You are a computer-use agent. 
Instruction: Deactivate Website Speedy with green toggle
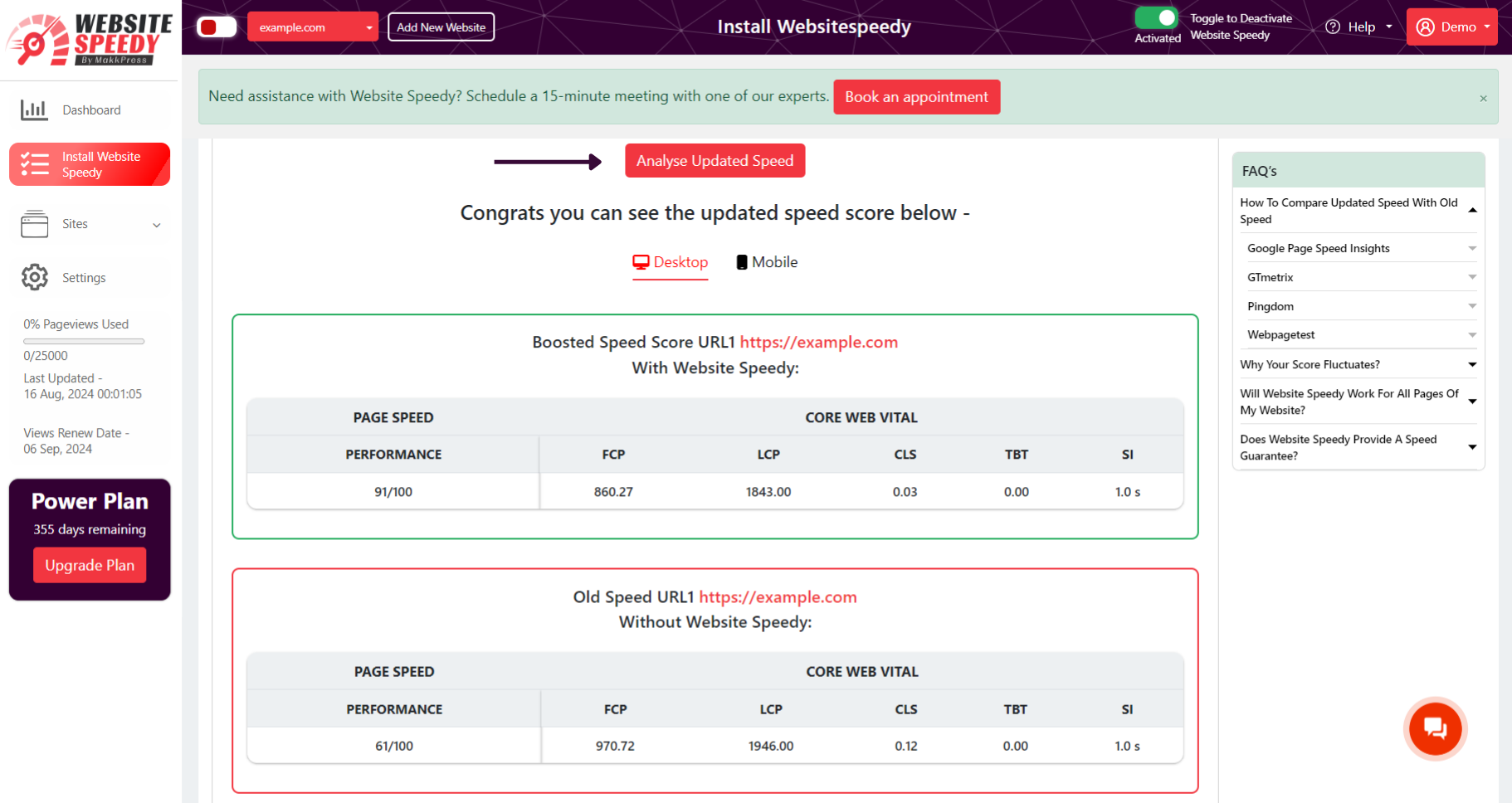(1157, 17)
